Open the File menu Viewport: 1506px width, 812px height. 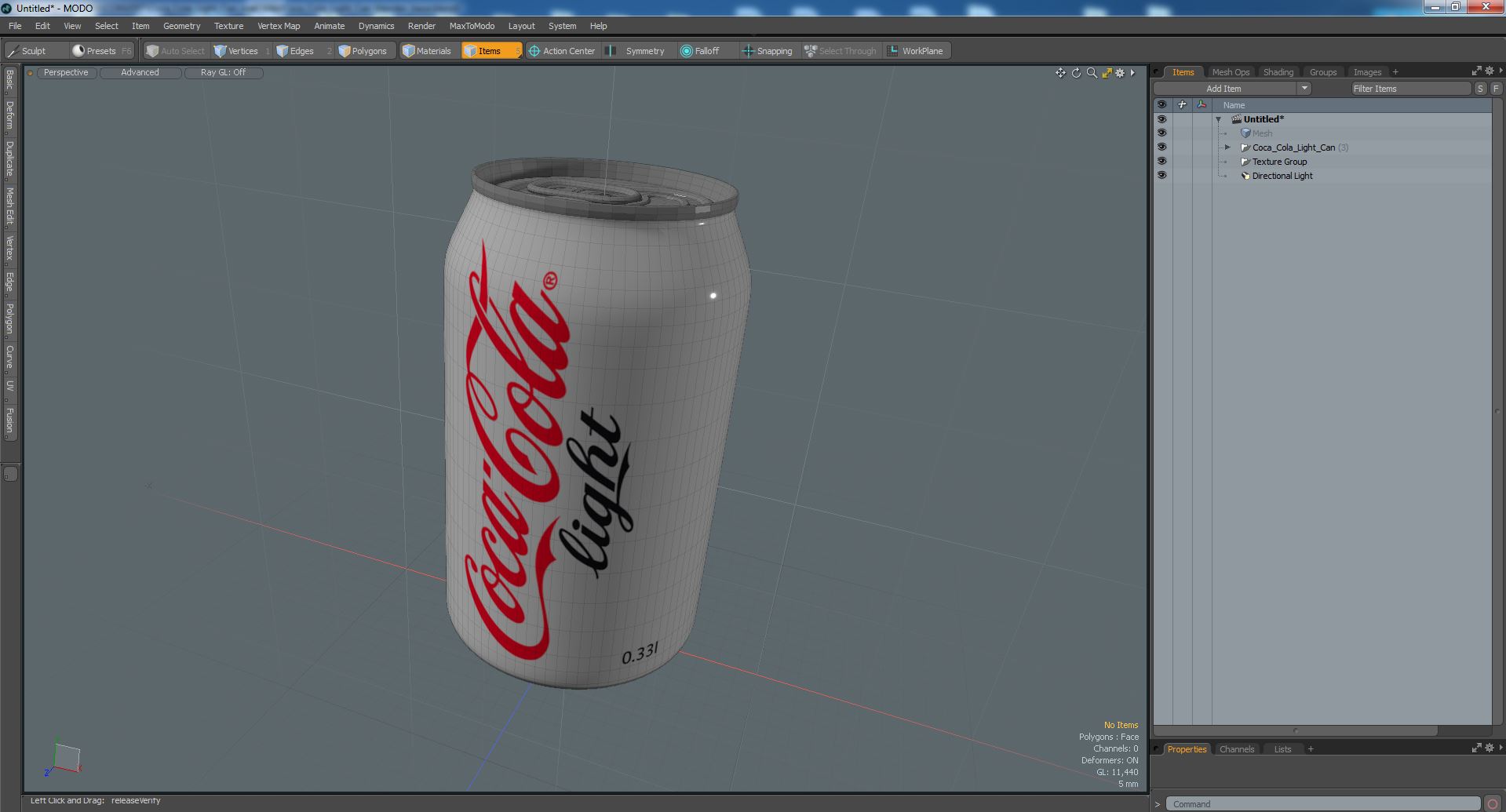point(15,26)
